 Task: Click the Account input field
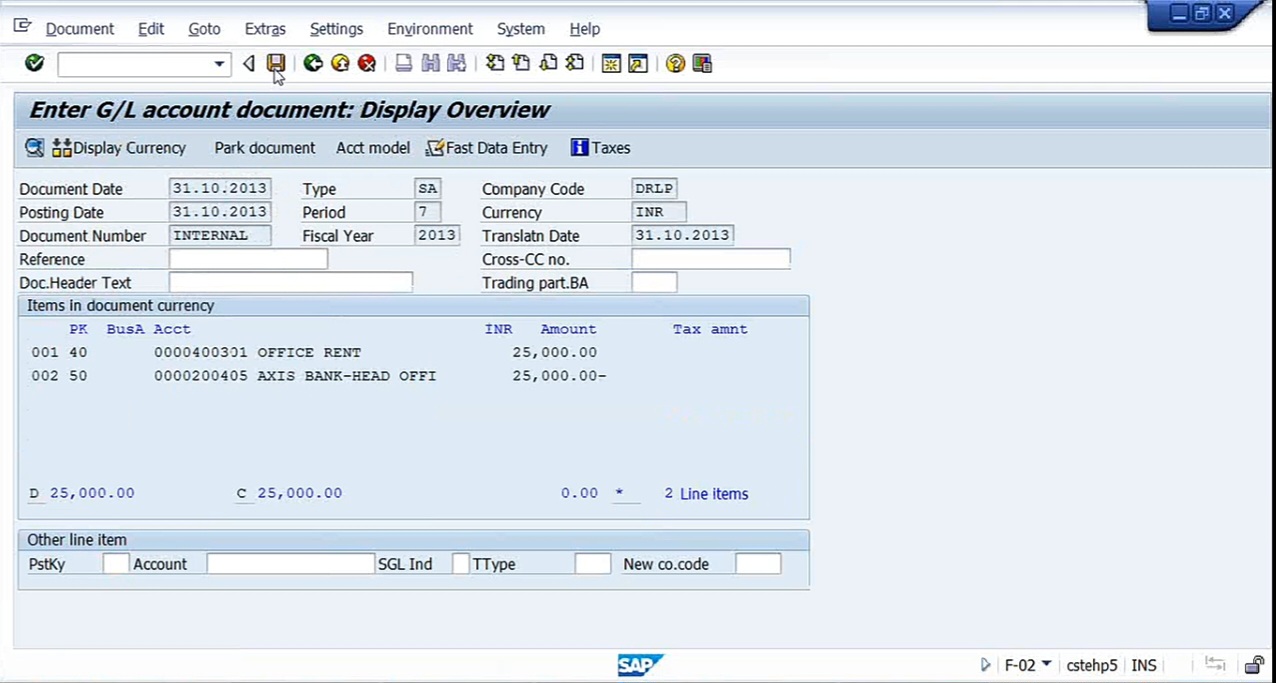290,564
